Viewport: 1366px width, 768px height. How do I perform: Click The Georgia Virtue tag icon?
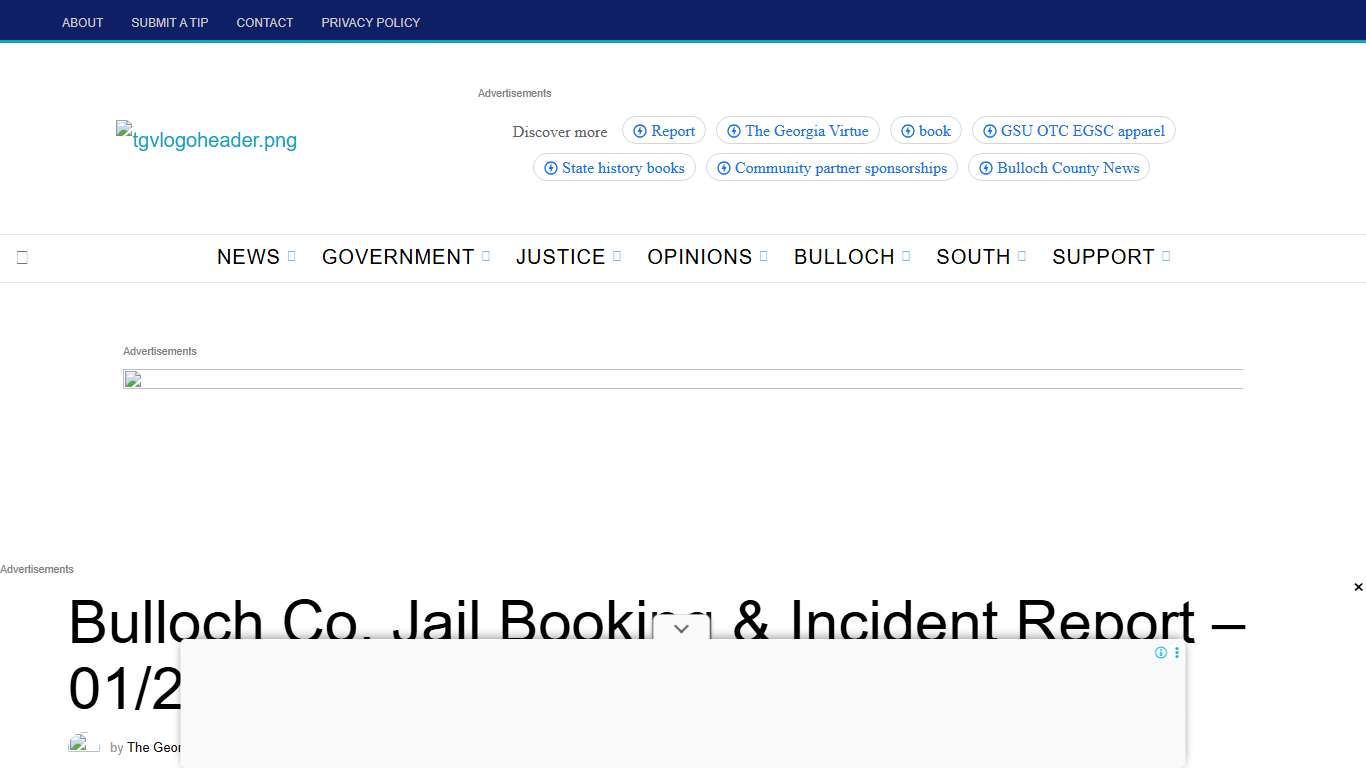point(734,130)
